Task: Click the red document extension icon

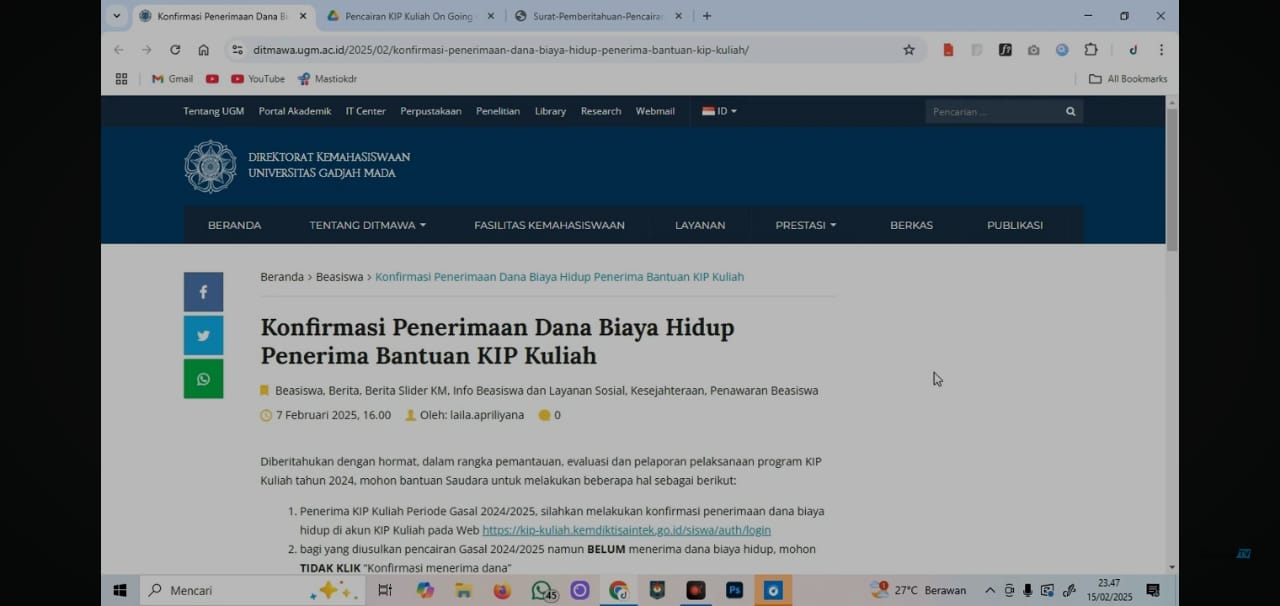Action: point(948,50)
